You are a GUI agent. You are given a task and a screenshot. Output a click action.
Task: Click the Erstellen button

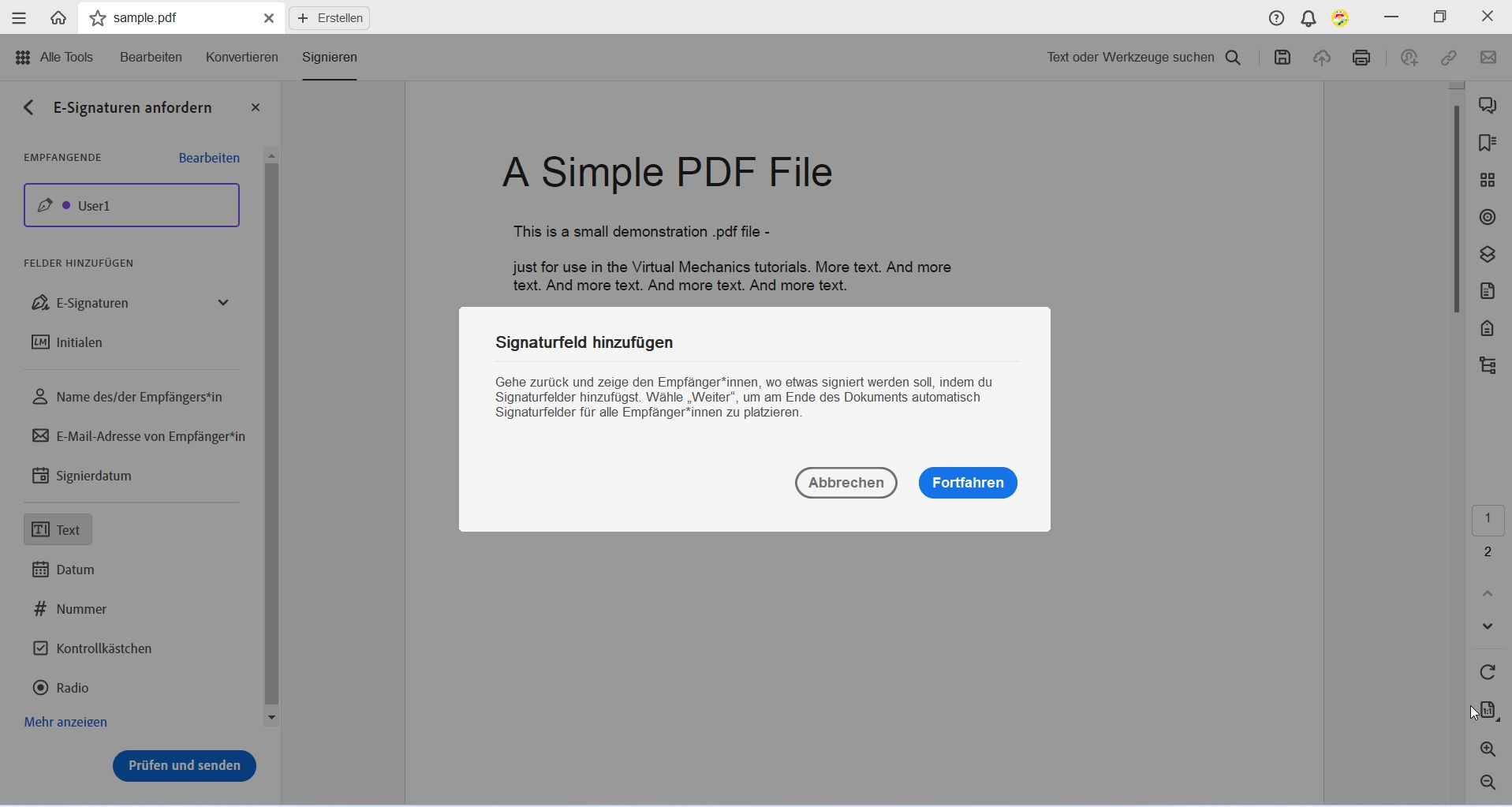(x=330, y=18)
